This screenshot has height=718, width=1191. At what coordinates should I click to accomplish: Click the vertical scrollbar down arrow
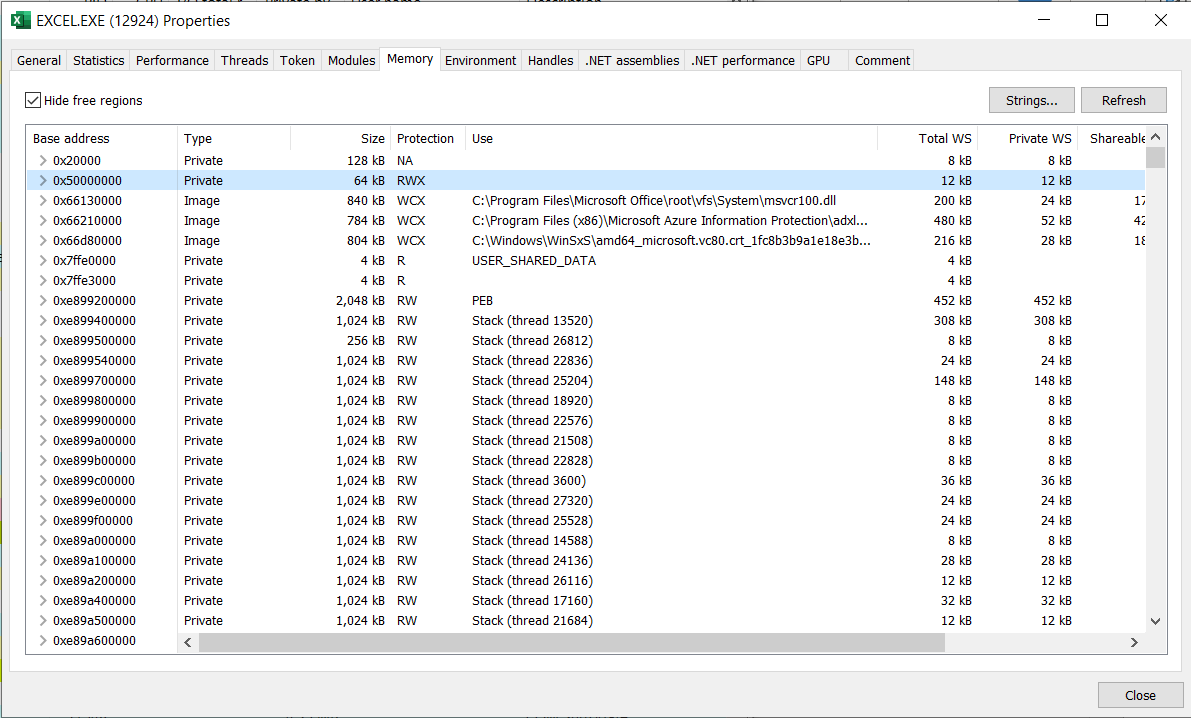coord(1156,621)
